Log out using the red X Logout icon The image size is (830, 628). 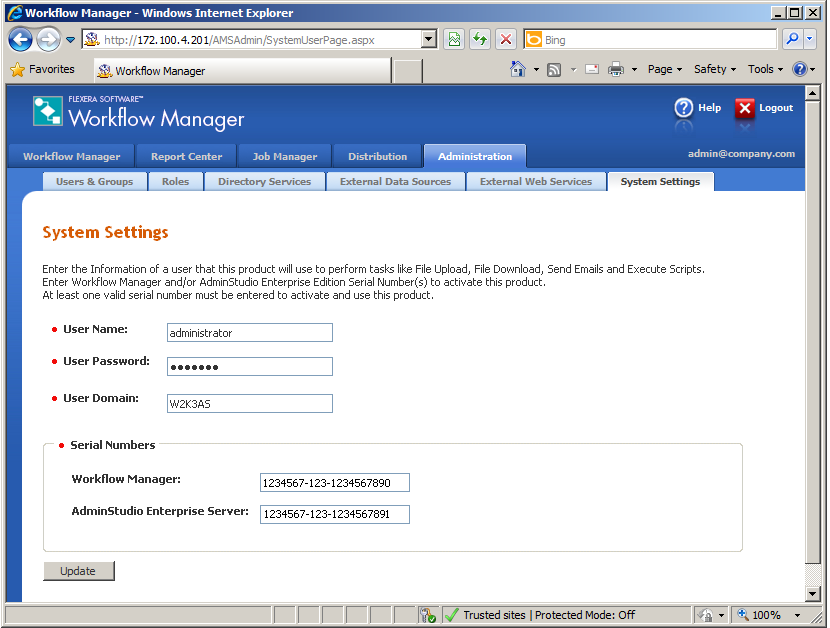(x=744, y=108)
